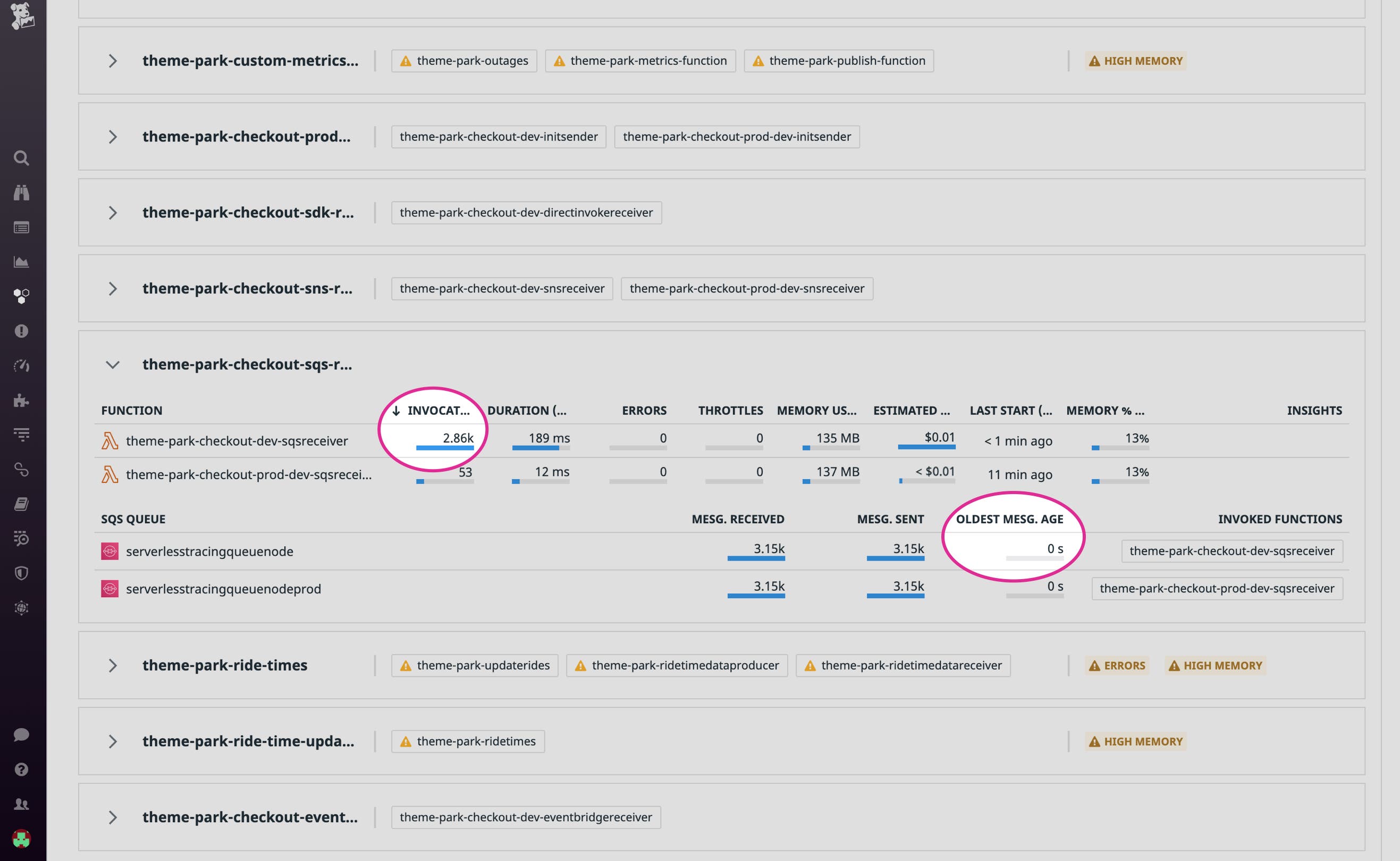Select the theme-park-checkout-dev-sqsreceiver function name
The image size is (1400, 861).
(237, 440)
